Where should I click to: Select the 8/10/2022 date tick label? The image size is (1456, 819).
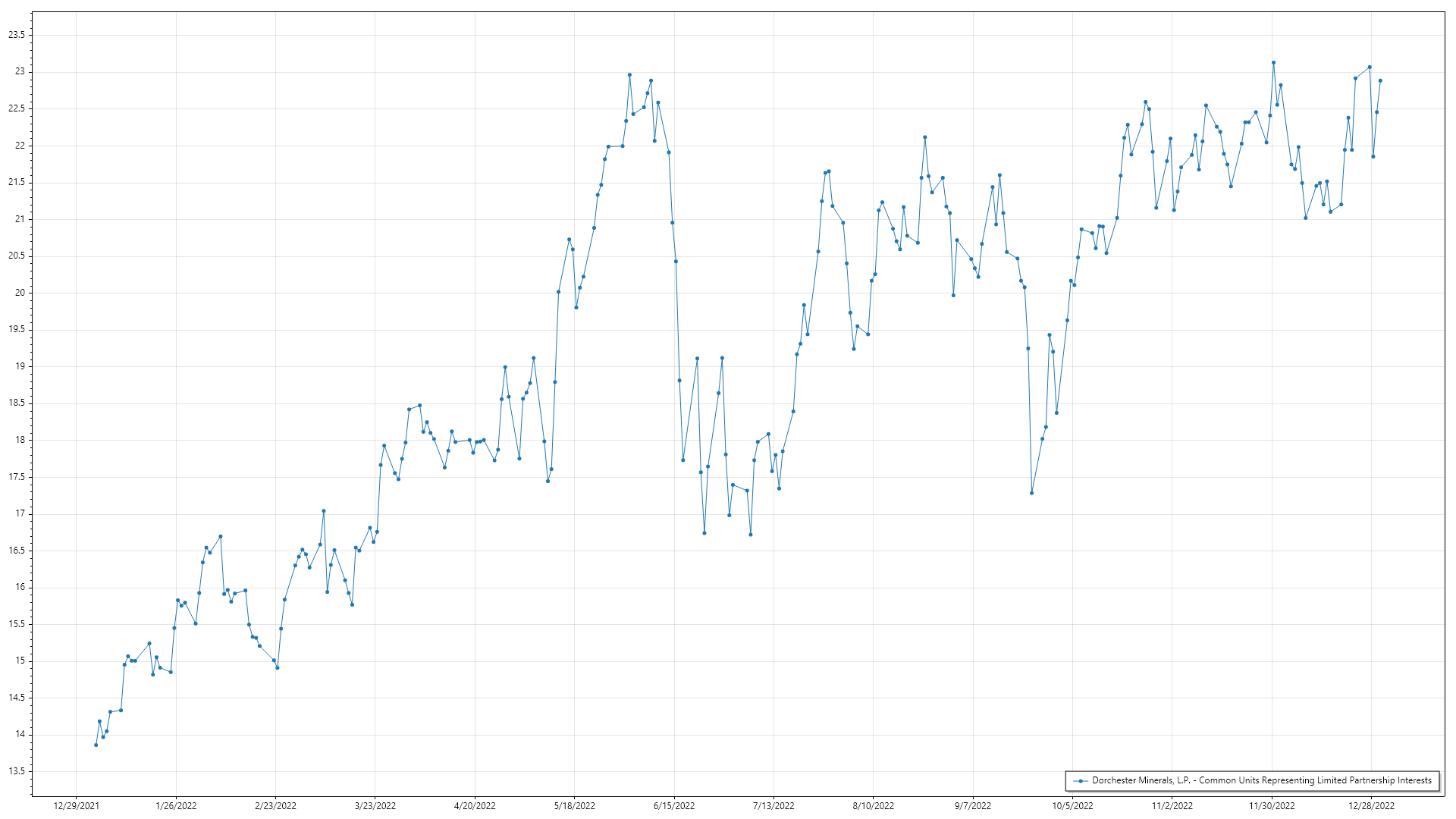tap(873, 806)
